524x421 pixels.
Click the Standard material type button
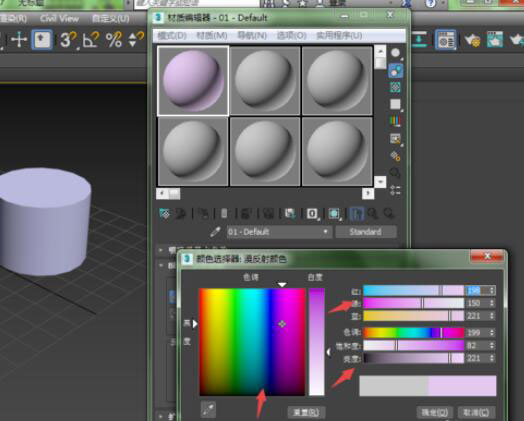(x=366, y=232)
